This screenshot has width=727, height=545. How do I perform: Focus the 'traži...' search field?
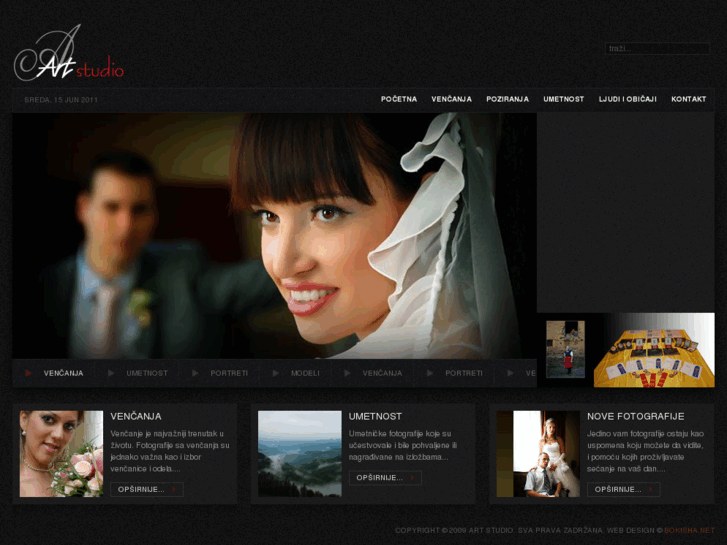(657, 48)
